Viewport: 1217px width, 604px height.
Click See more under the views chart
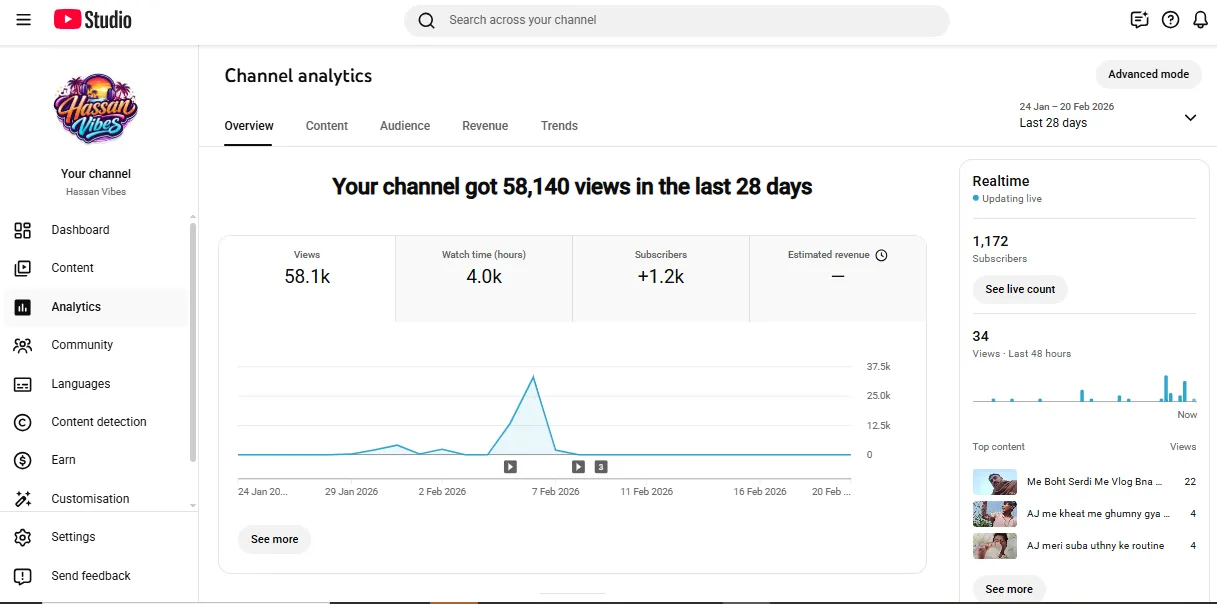275,539
